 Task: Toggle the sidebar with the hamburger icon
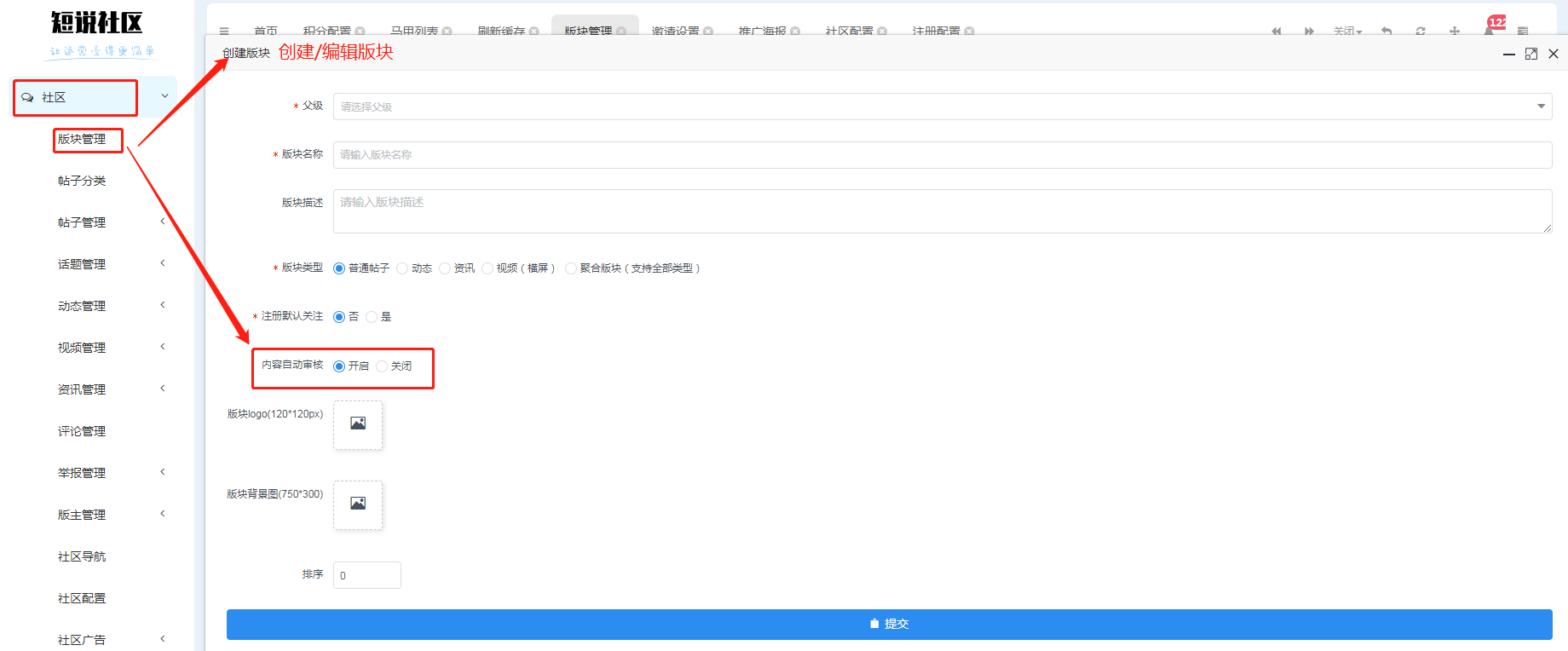(x=224, y=31)
